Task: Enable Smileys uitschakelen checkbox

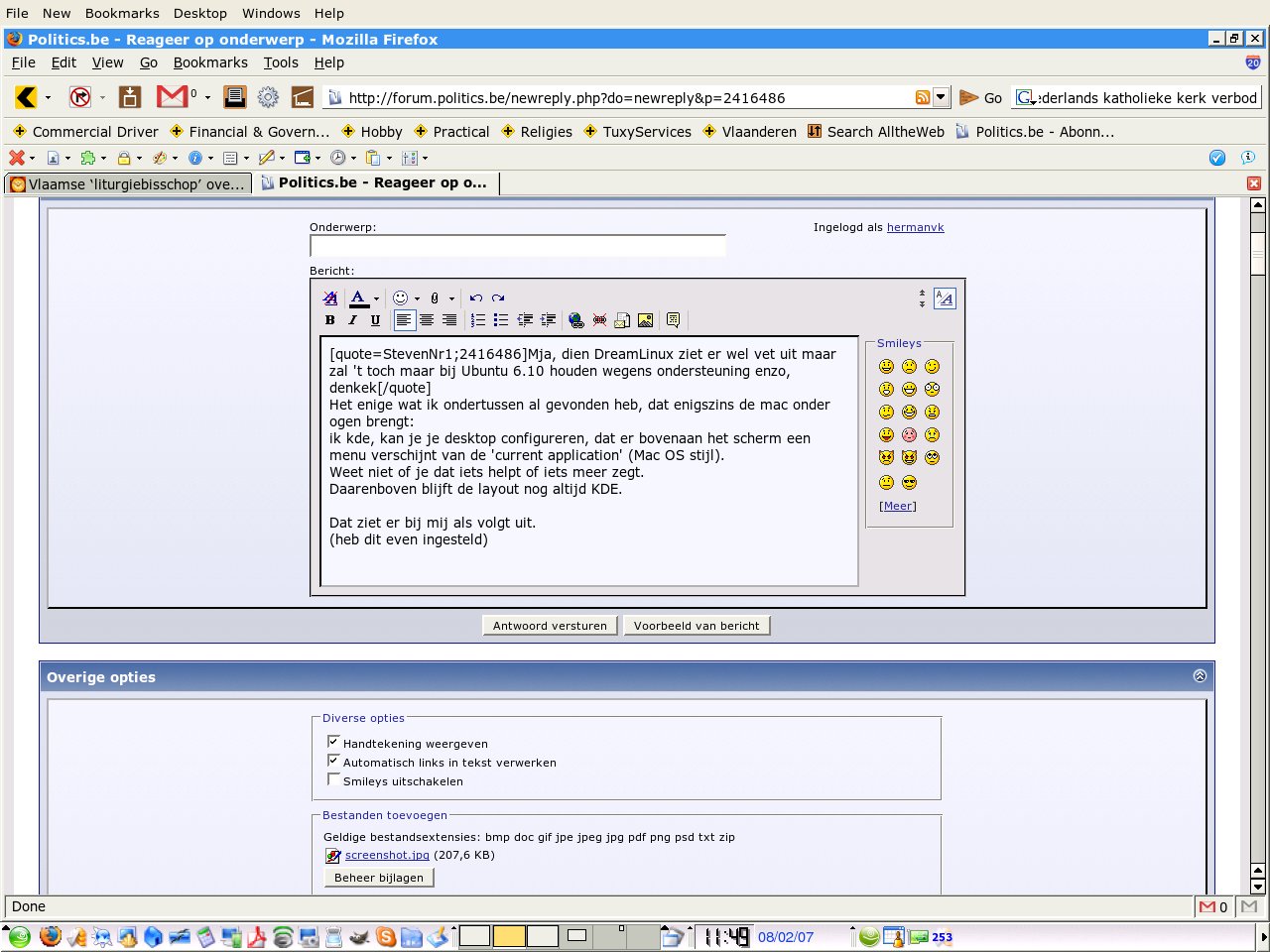Action: [333, 779]
